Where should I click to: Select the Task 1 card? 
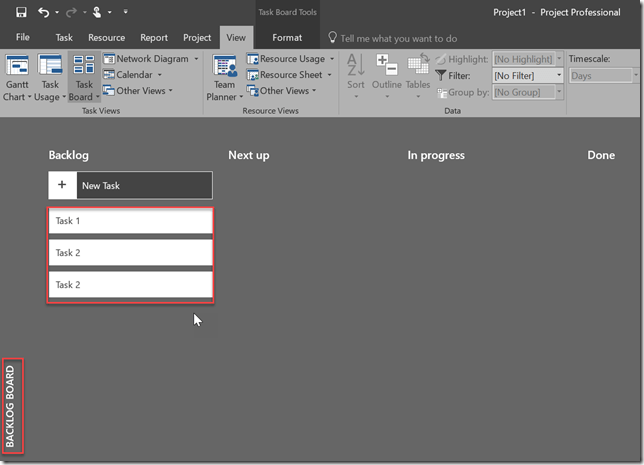130,221
